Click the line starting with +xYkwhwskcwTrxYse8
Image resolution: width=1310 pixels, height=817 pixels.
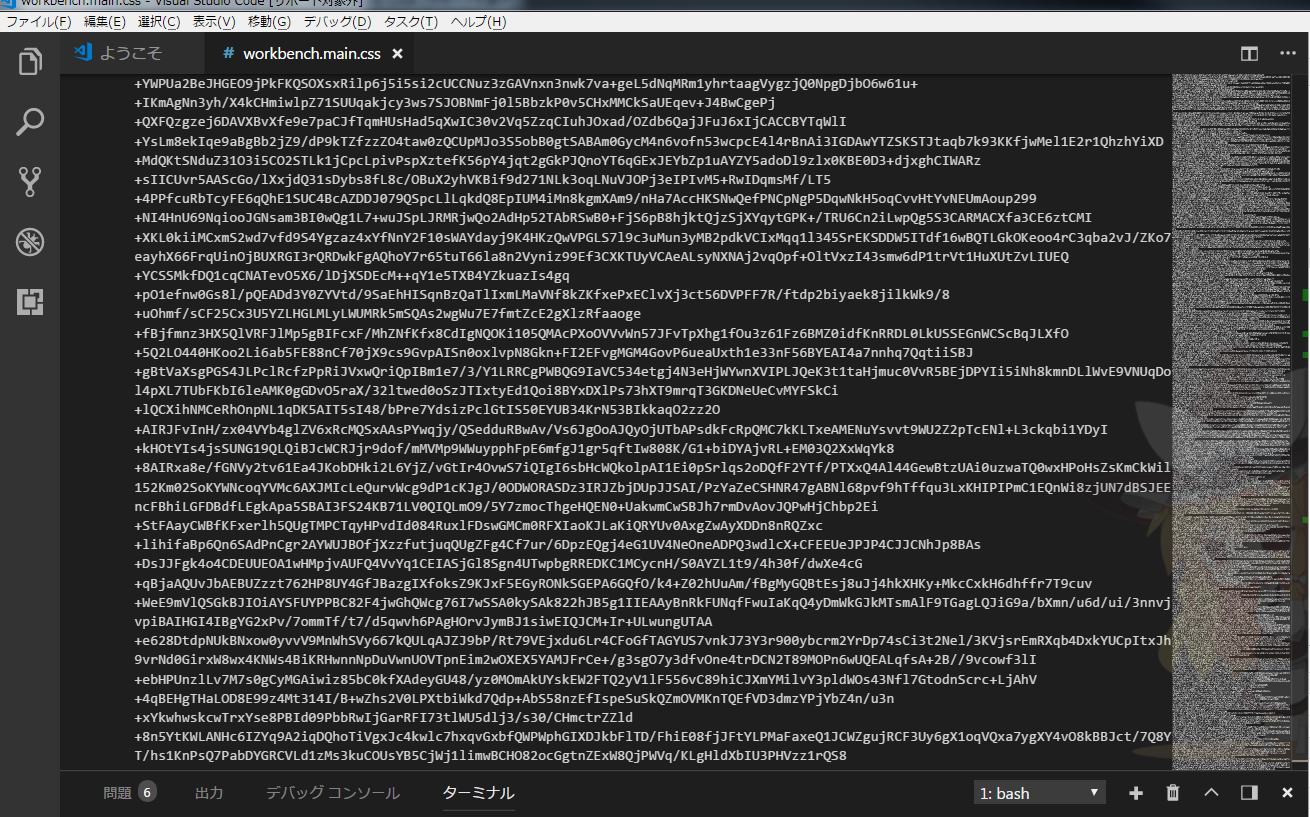tap(384, 717)
